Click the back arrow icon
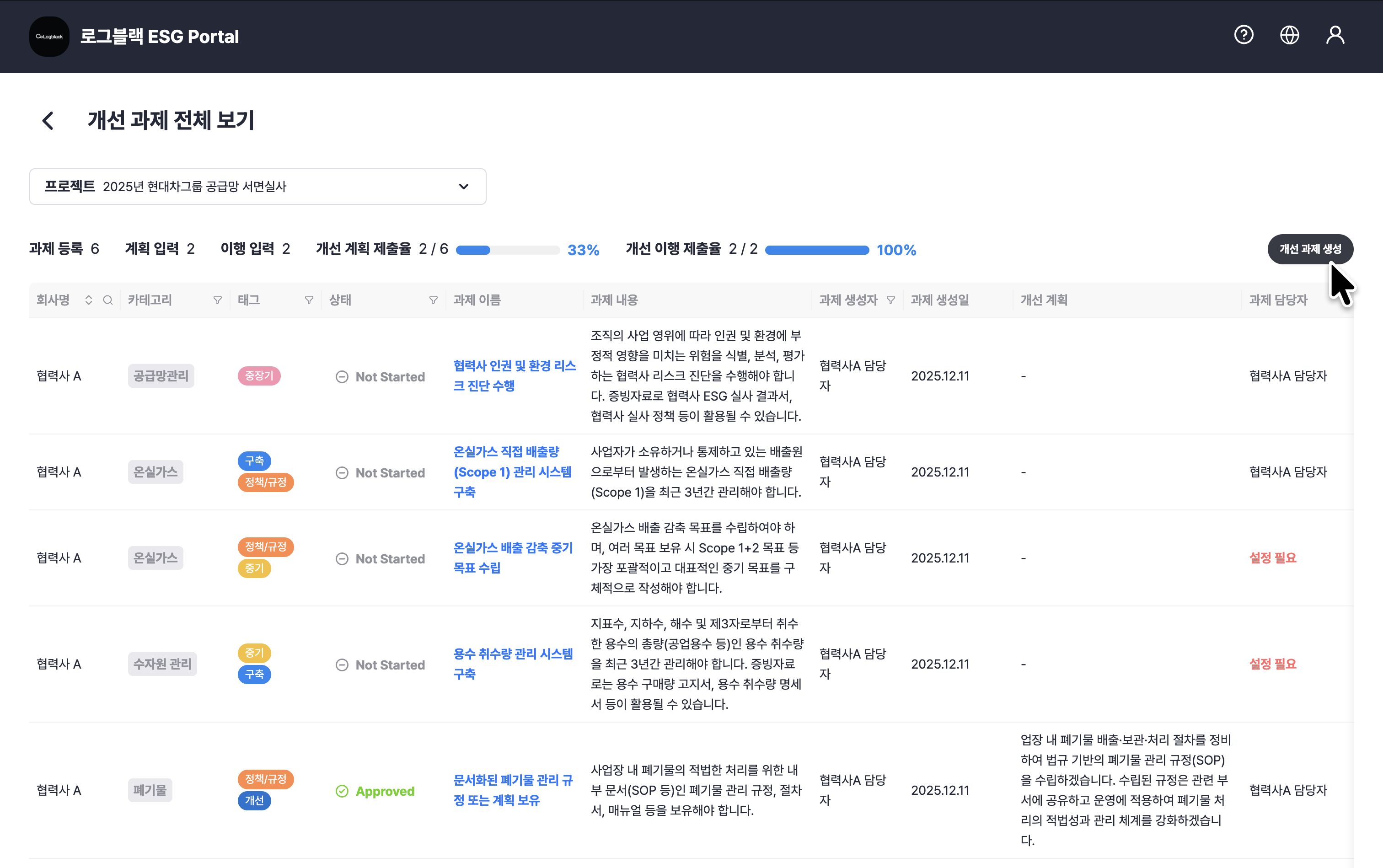The image size is (1394, 868). [48, 121]
